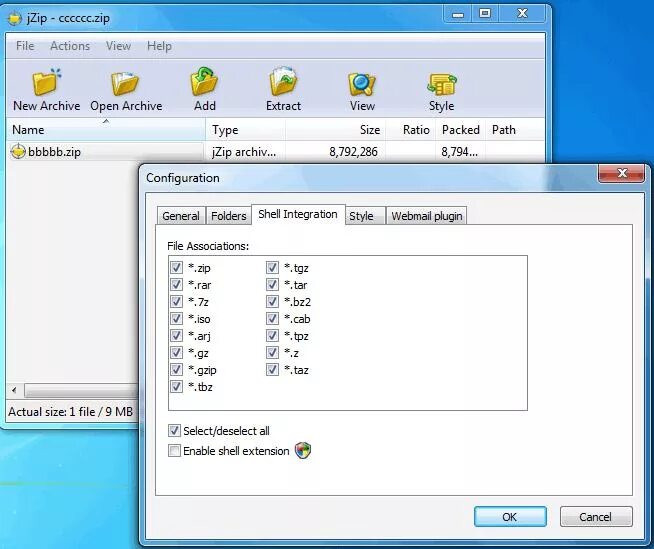This screenshot has width=654, height=549.
Task: Toggle the *.tpz association checkbox
Action: (x=272, y=335)
